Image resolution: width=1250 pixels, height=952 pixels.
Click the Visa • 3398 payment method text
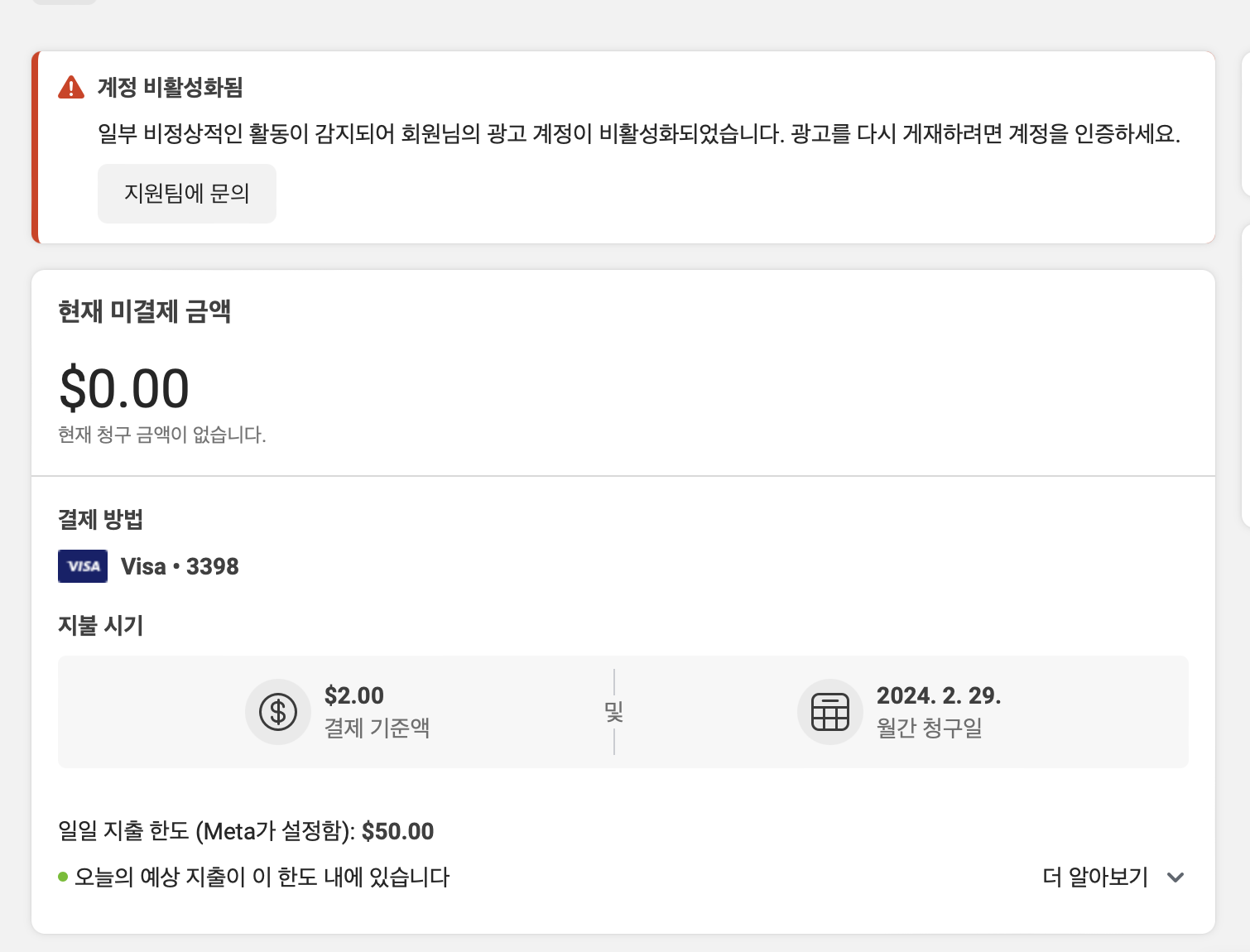click(x=180, y=566)
